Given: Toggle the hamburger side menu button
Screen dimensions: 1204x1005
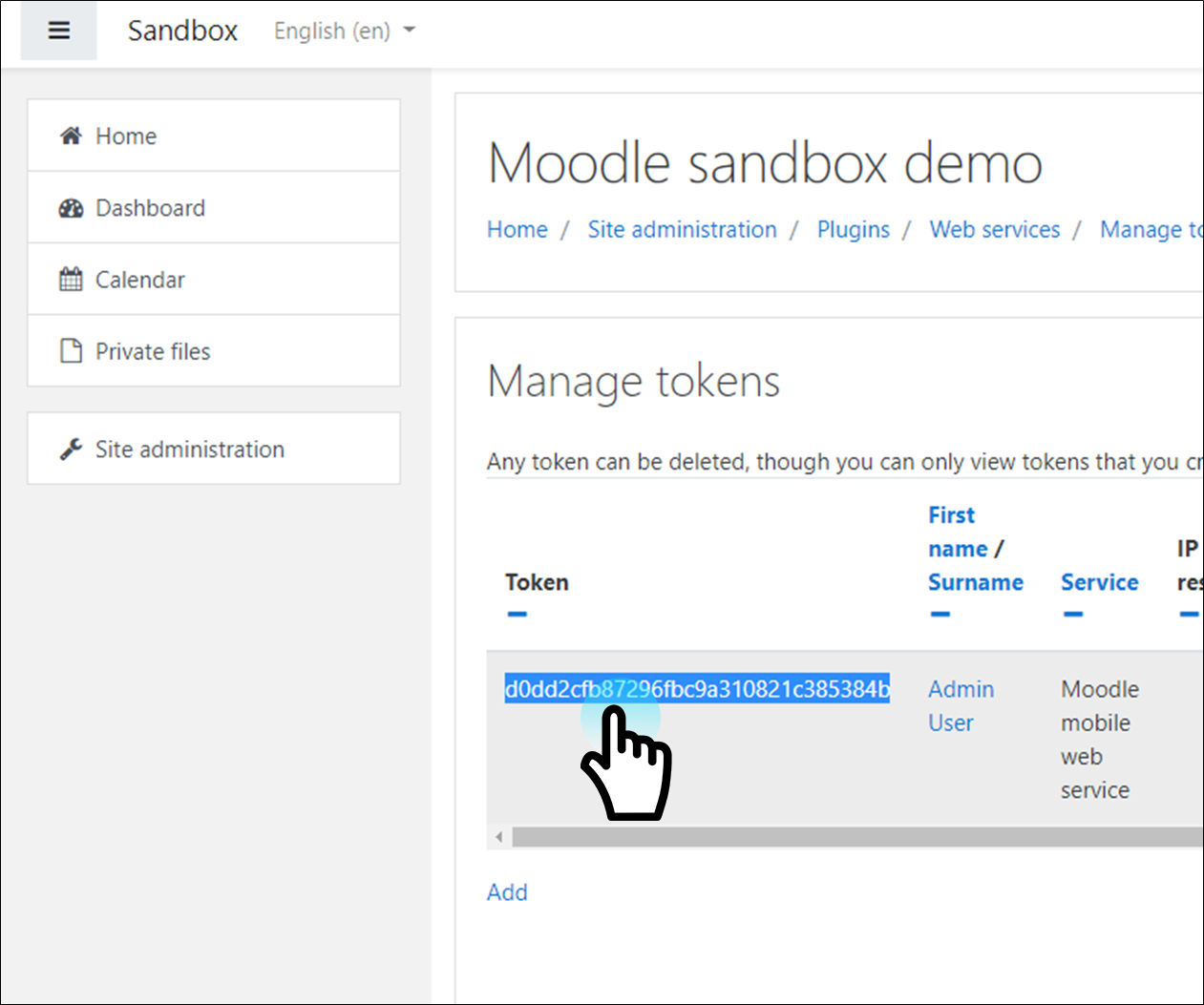Looking at the screenshot, I should [59, 31].
